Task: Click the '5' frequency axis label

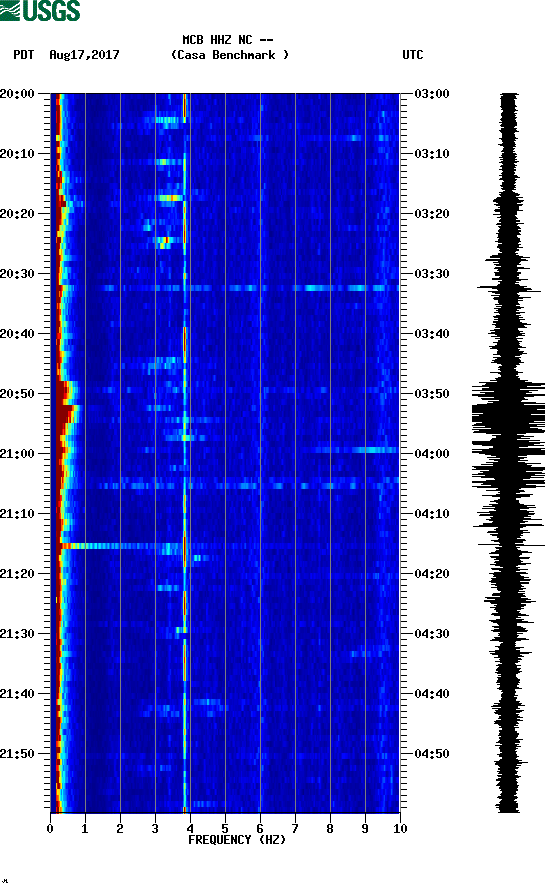Action: coord(225,829)
